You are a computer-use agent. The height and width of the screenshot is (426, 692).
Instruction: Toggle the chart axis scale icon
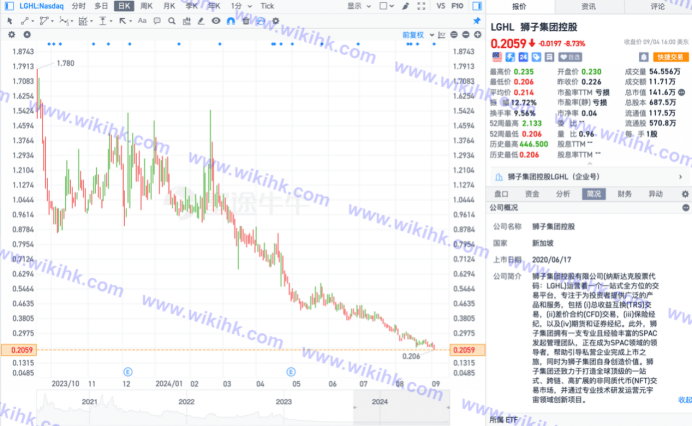tap(441, 35)
